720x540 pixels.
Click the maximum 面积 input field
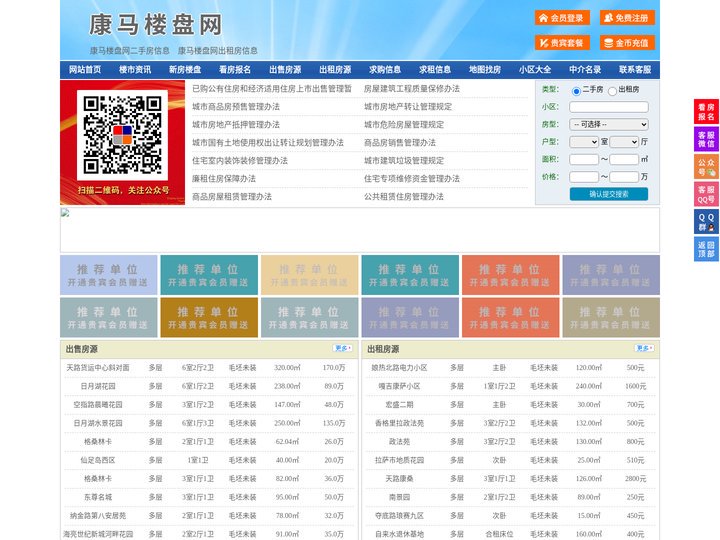coord(624,159)
